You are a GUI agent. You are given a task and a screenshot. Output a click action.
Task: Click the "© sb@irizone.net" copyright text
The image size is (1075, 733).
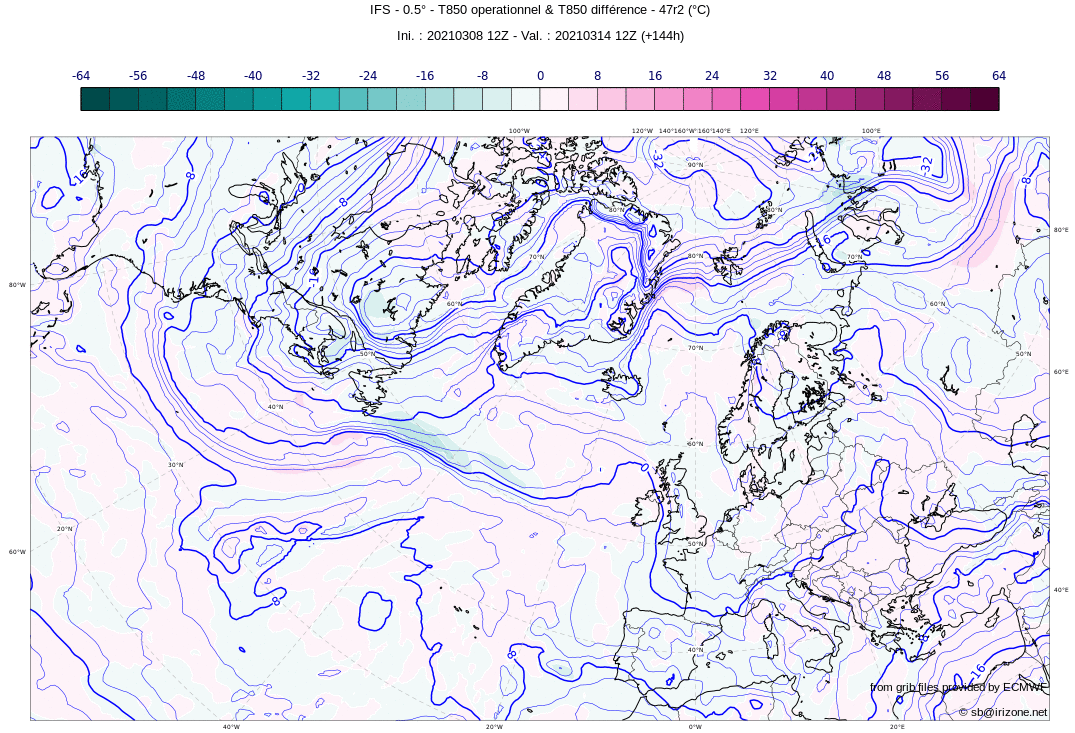coord(1003,712)
